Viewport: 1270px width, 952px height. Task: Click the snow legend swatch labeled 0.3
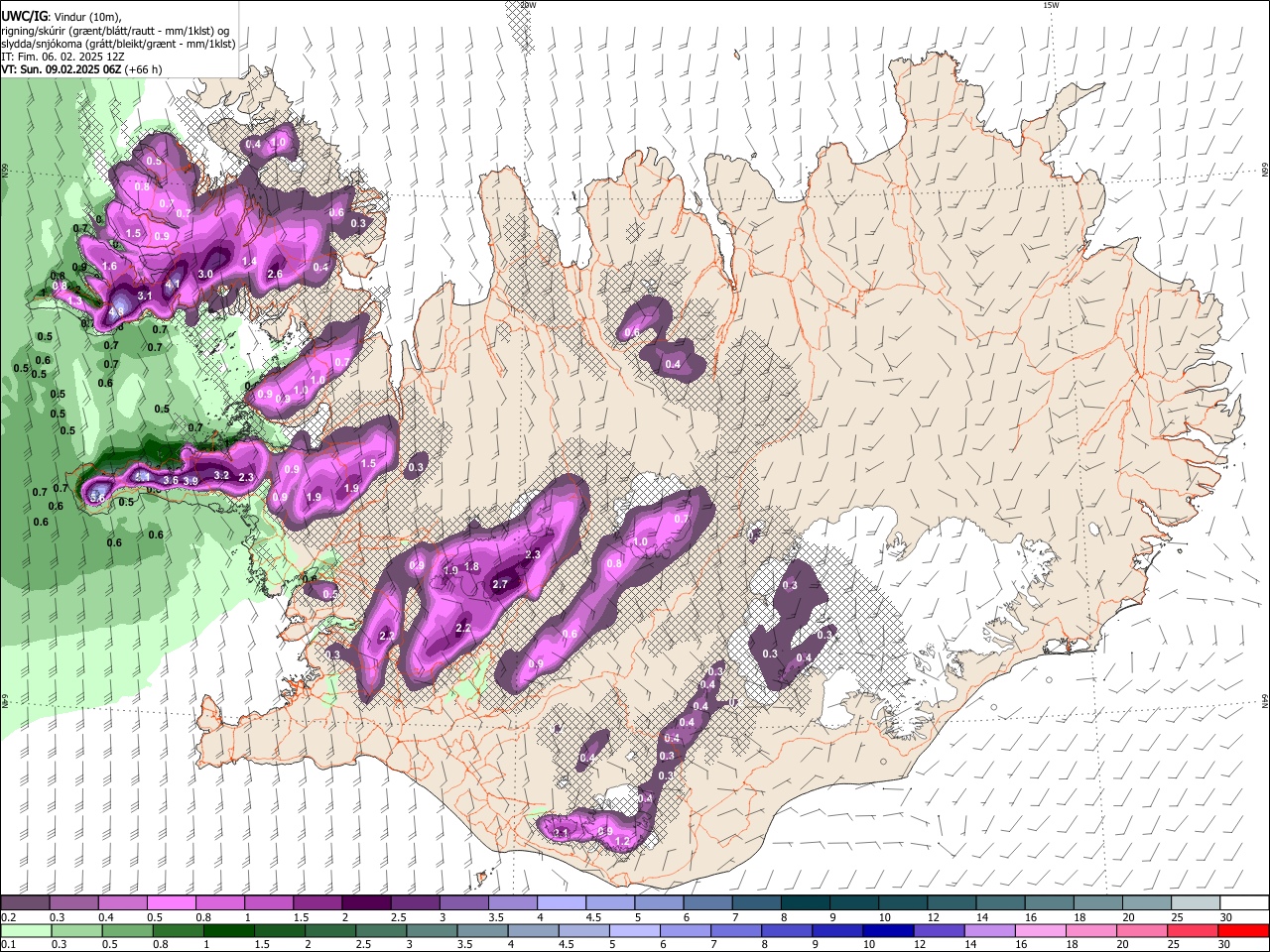pyautogui.click(x=73, y=903)
